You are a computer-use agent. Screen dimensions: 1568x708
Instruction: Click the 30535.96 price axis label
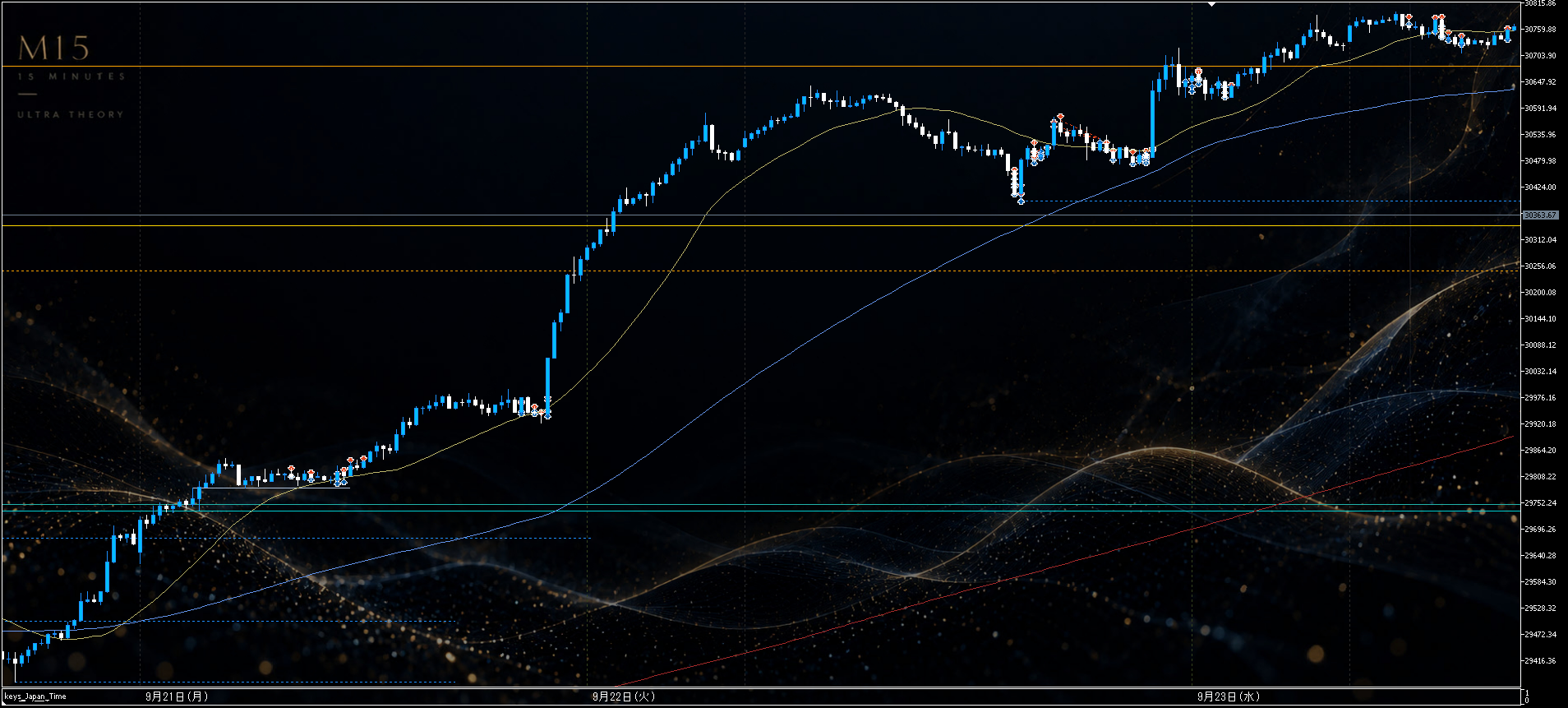pos(1540,135)
